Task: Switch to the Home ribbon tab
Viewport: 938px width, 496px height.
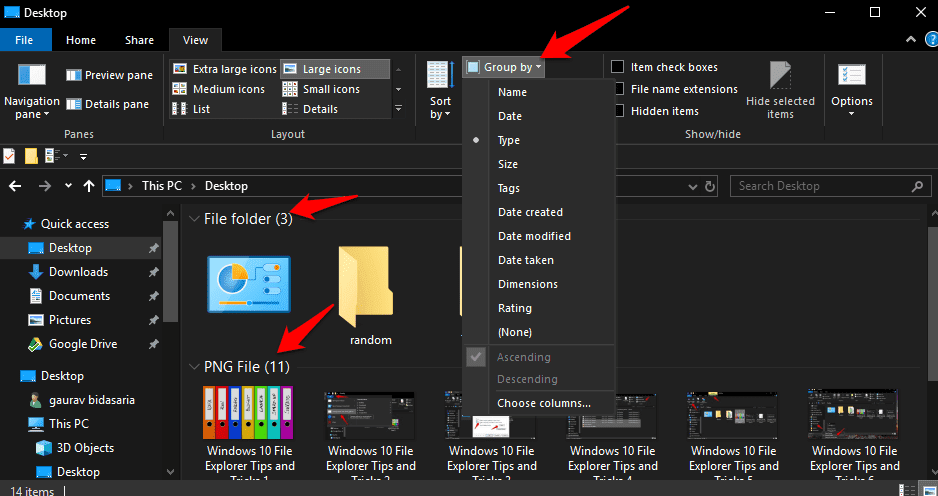Action: point(81,40)
